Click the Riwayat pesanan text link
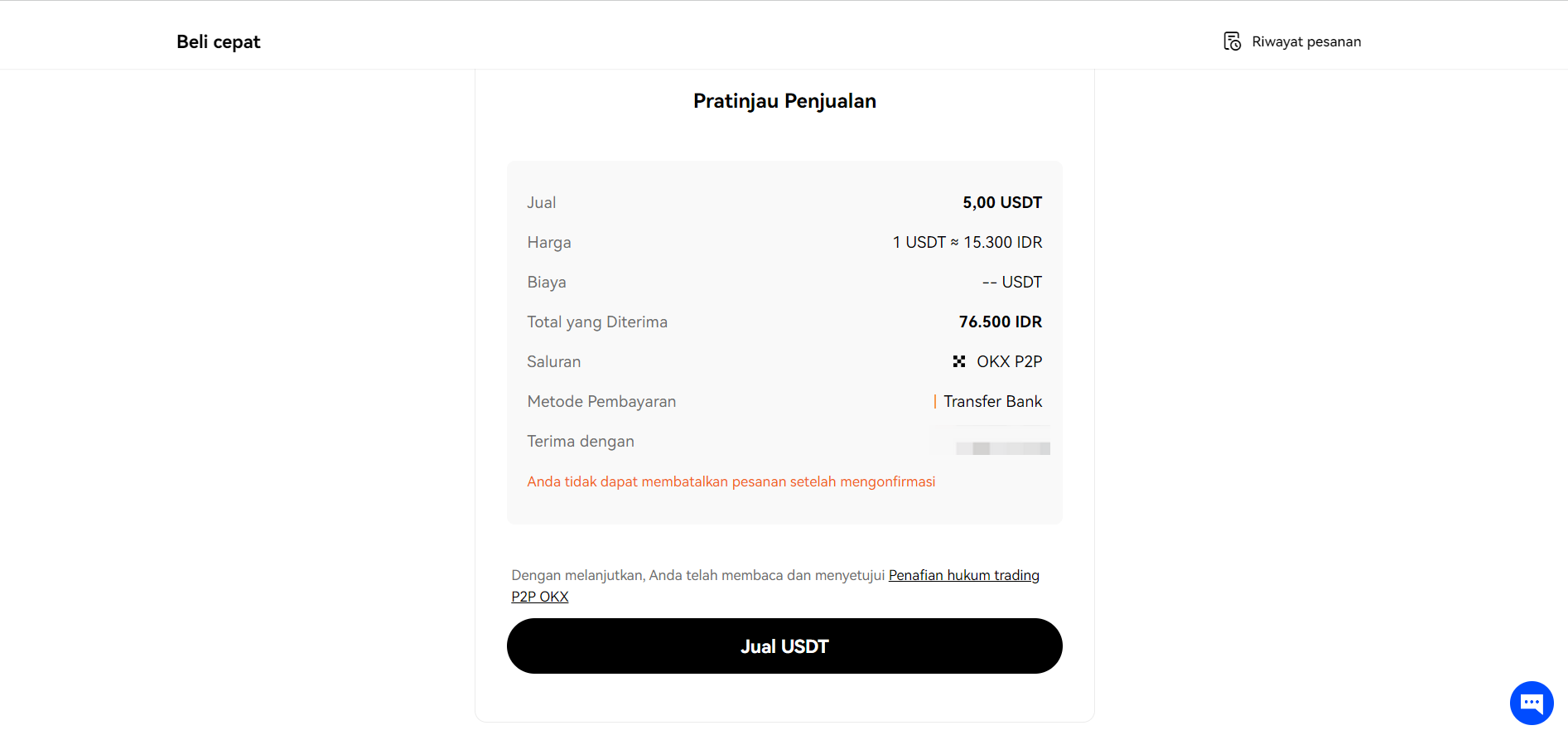Screen dimensions: 1568x740 coord(1305,42)
